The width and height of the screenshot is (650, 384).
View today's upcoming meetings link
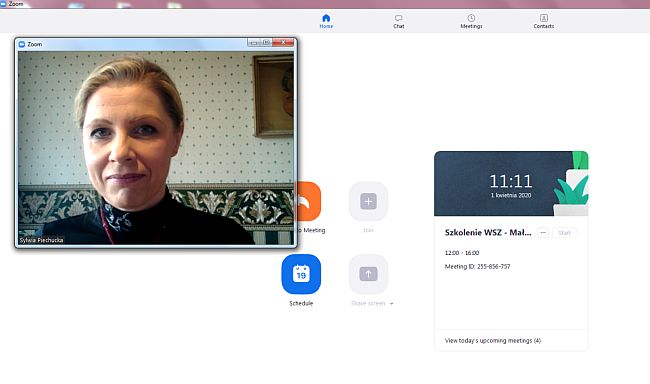[492, 340]
